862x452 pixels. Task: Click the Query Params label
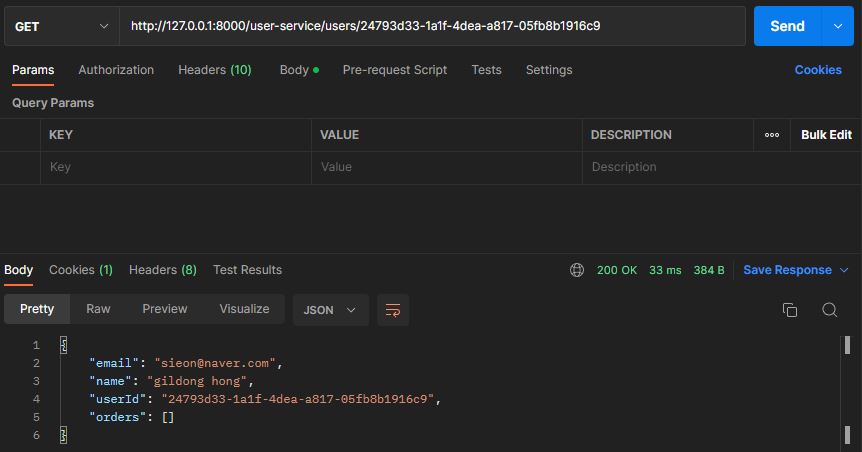53,103
